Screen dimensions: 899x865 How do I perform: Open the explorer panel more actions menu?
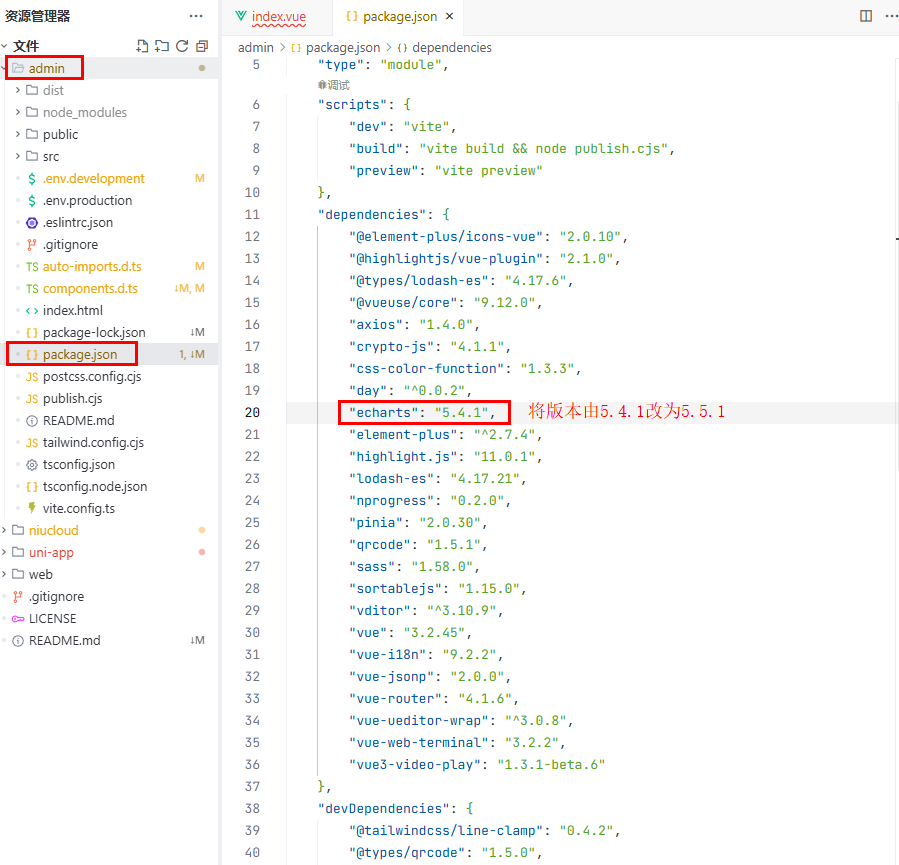tap(196, 17)
